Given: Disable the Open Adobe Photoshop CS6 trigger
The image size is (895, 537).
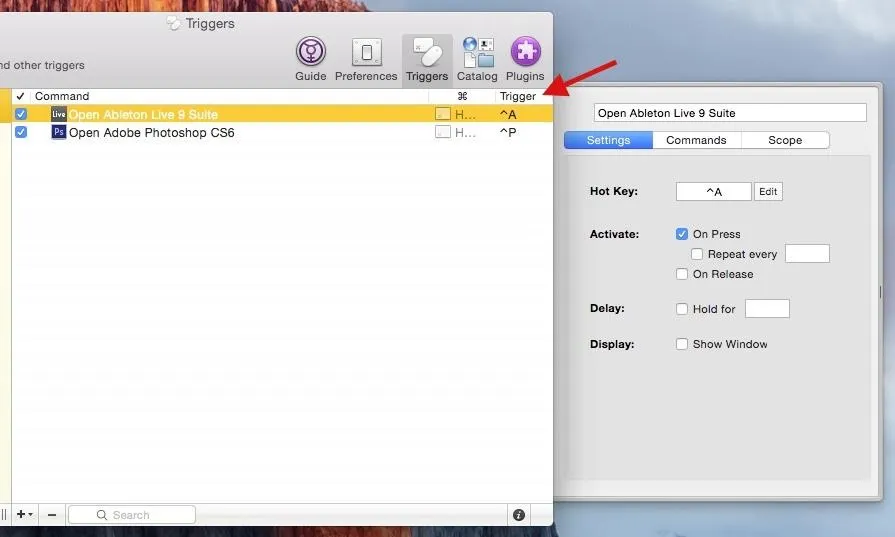Looking at the screenshot, I should point(21,132).
